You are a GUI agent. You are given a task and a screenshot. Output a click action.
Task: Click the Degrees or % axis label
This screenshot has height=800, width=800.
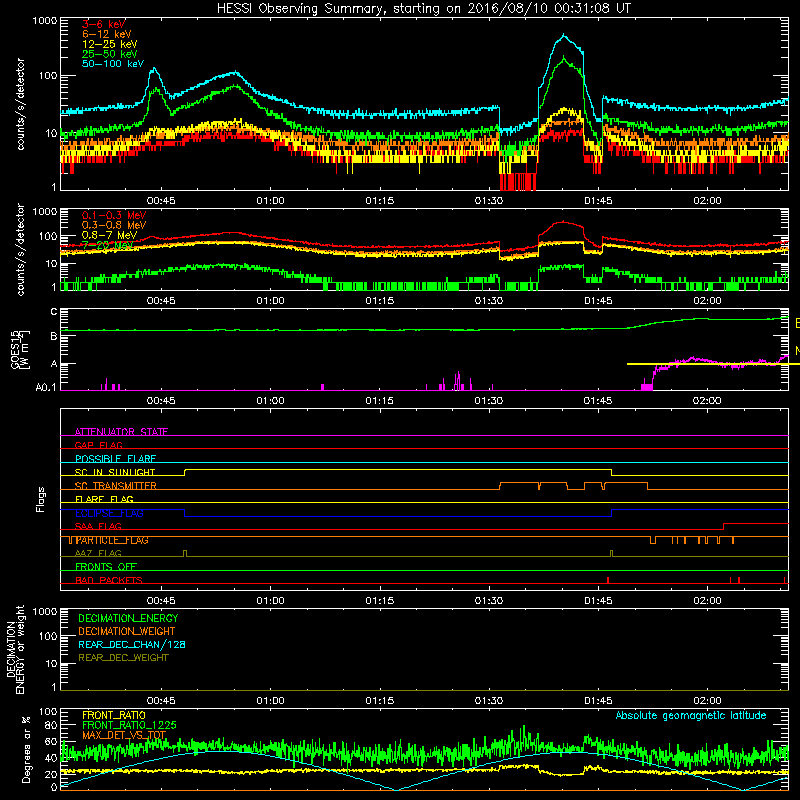pos(26,749)
